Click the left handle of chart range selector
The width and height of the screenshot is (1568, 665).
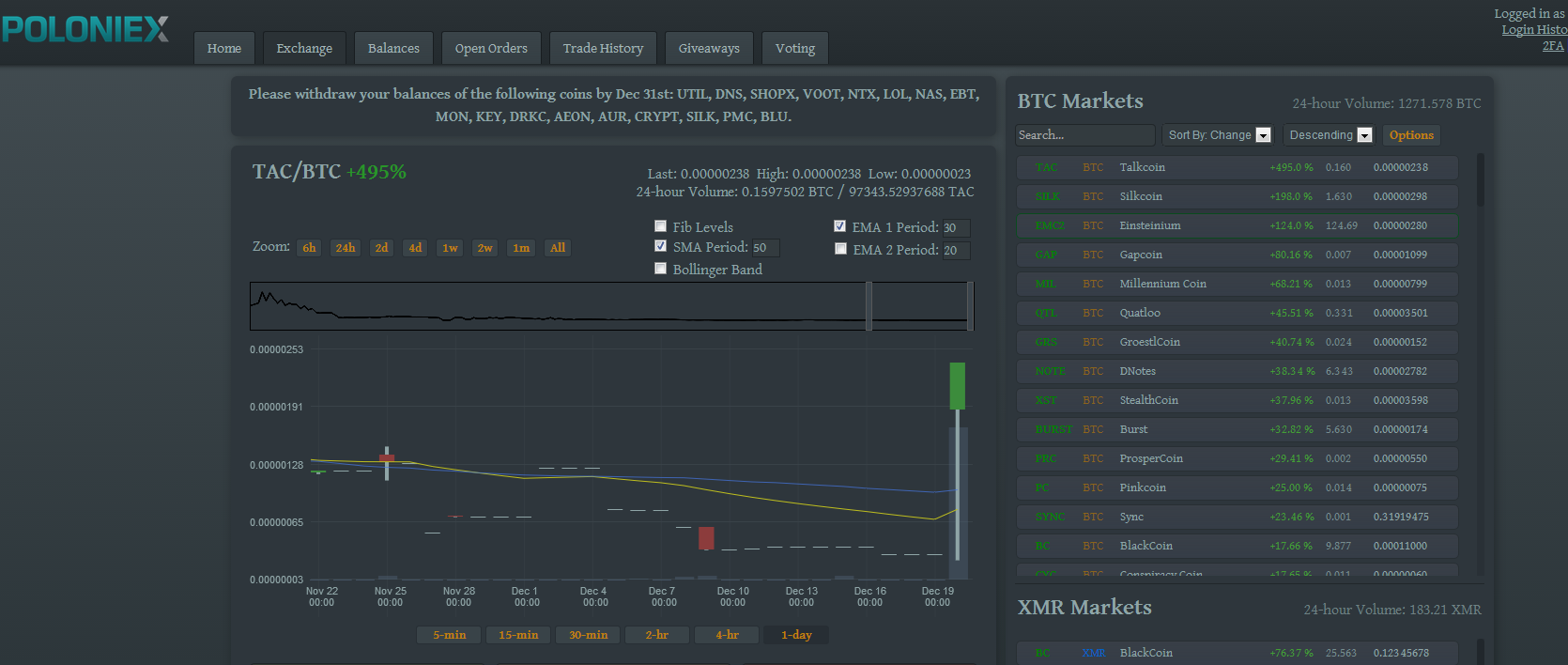869,306
